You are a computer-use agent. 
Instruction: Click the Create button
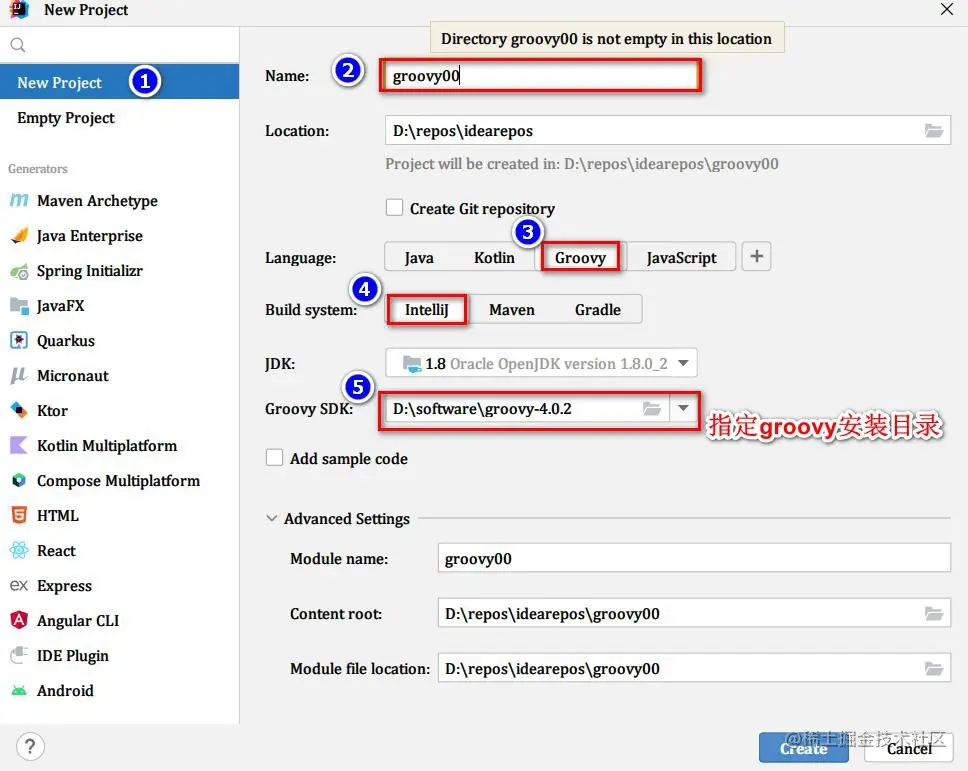point(803,748)
